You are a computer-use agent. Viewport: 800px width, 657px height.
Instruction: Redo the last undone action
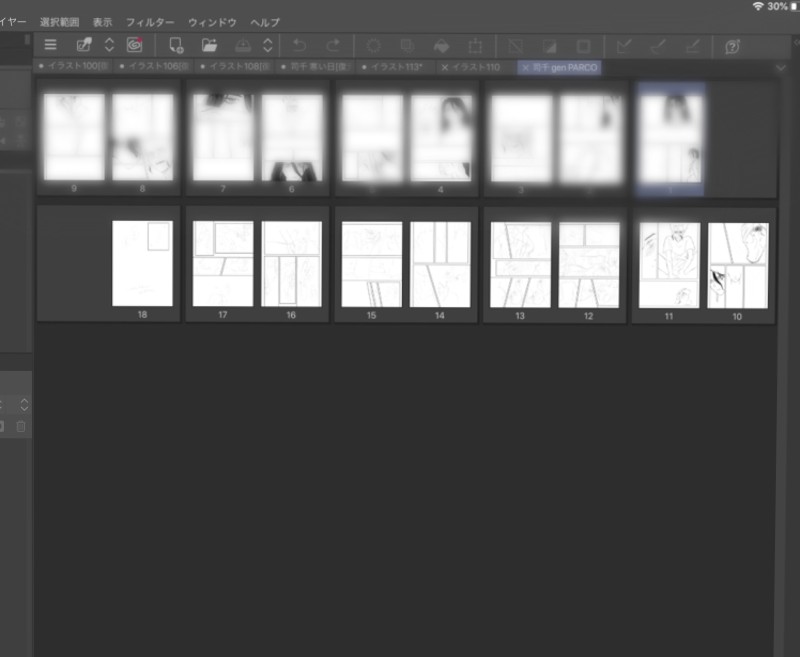[x=333, y=46]
